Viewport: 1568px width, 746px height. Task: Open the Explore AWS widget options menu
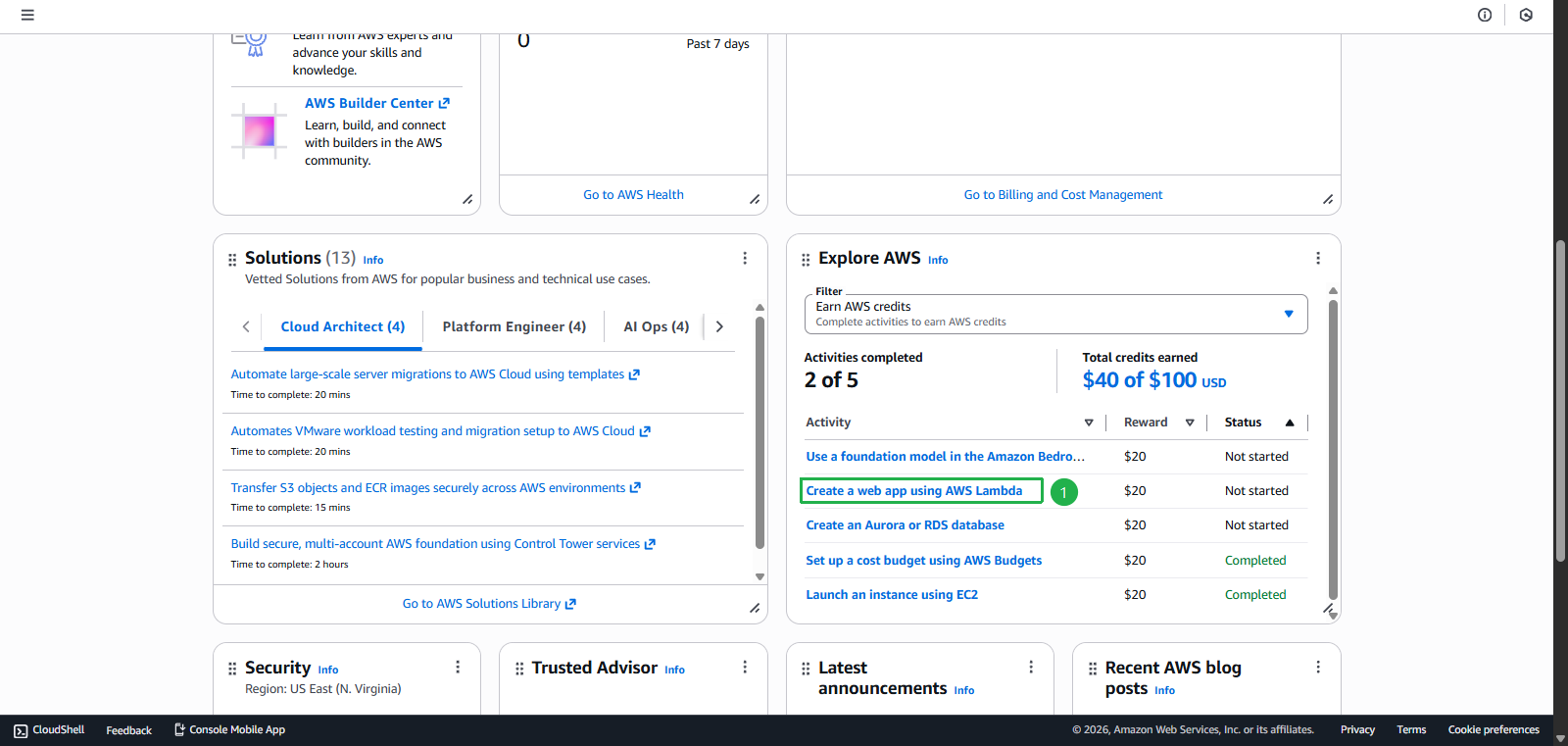click(1317, 258)
